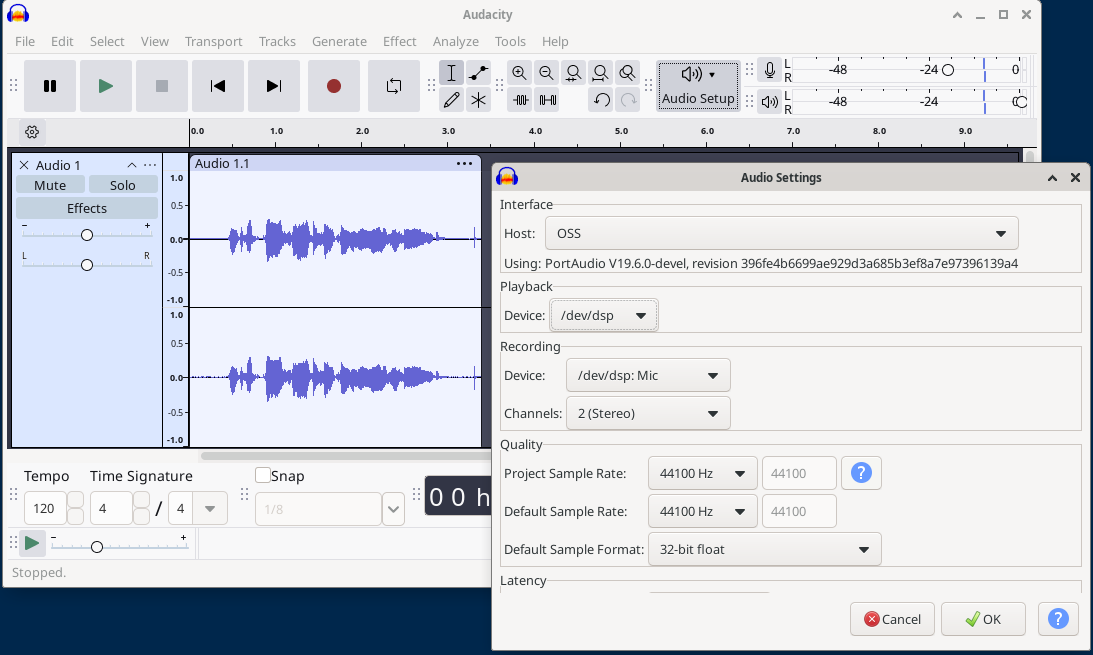
Task: Click OK in the Audio Settings dialog
Action: click(x=983, y=618)
